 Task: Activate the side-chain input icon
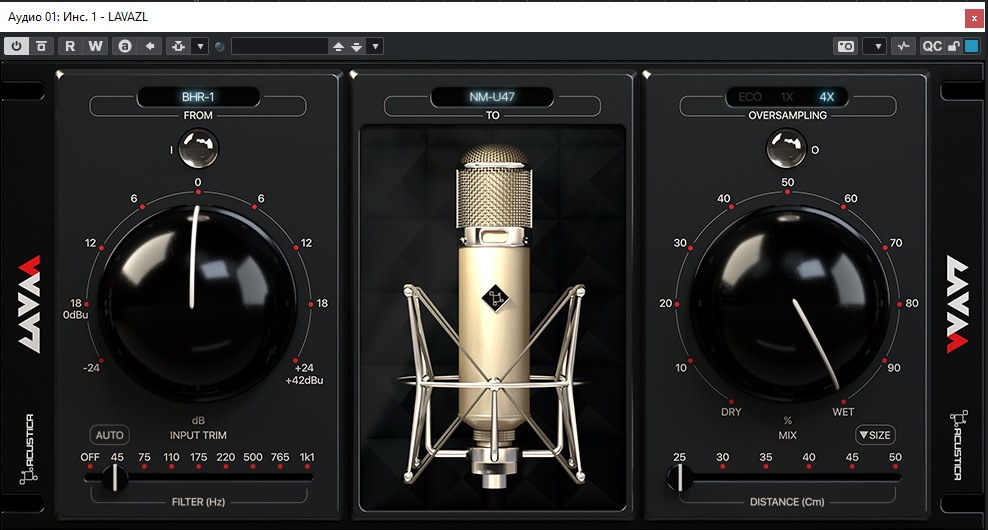tap(178, 46)
